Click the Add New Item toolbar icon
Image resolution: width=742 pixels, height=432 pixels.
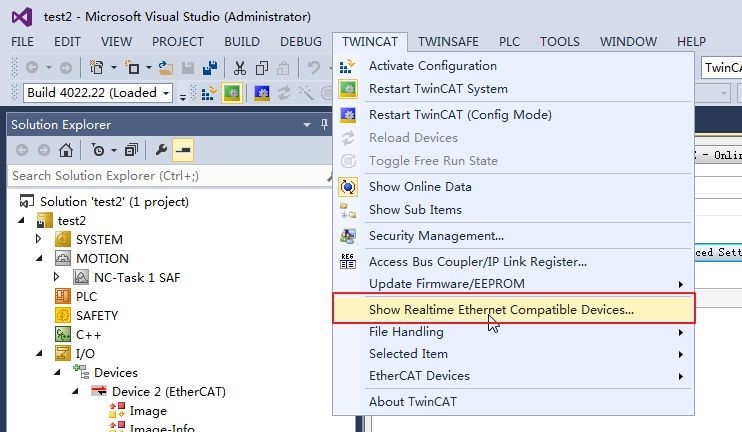[132, 68]
